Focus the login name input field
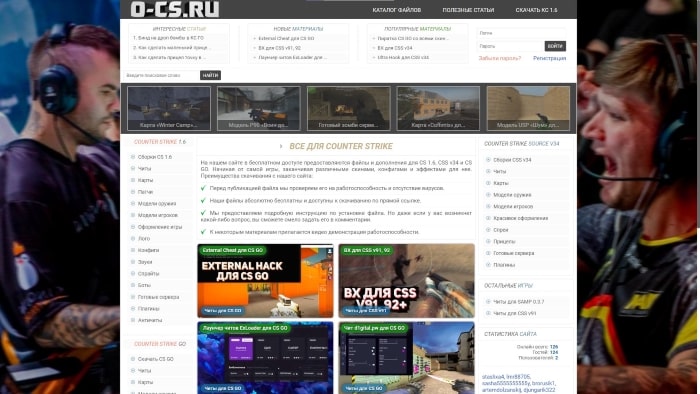700x394 pixels. point(521,33)
